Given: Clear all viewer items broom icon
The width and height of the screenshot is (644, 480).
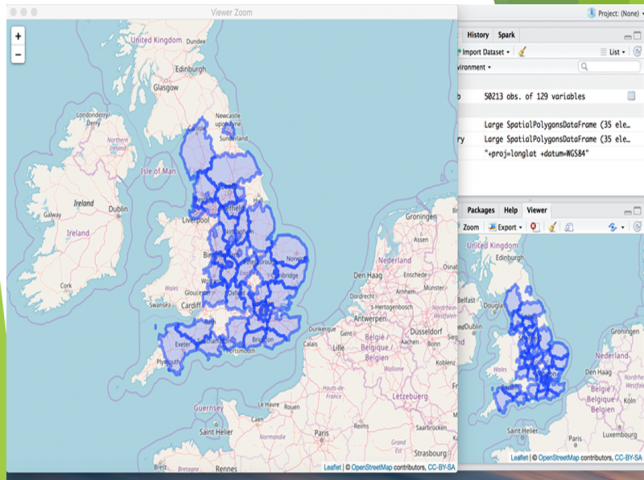Looking at the screenshot, I should pyautogui.click(x=552, y=227).
